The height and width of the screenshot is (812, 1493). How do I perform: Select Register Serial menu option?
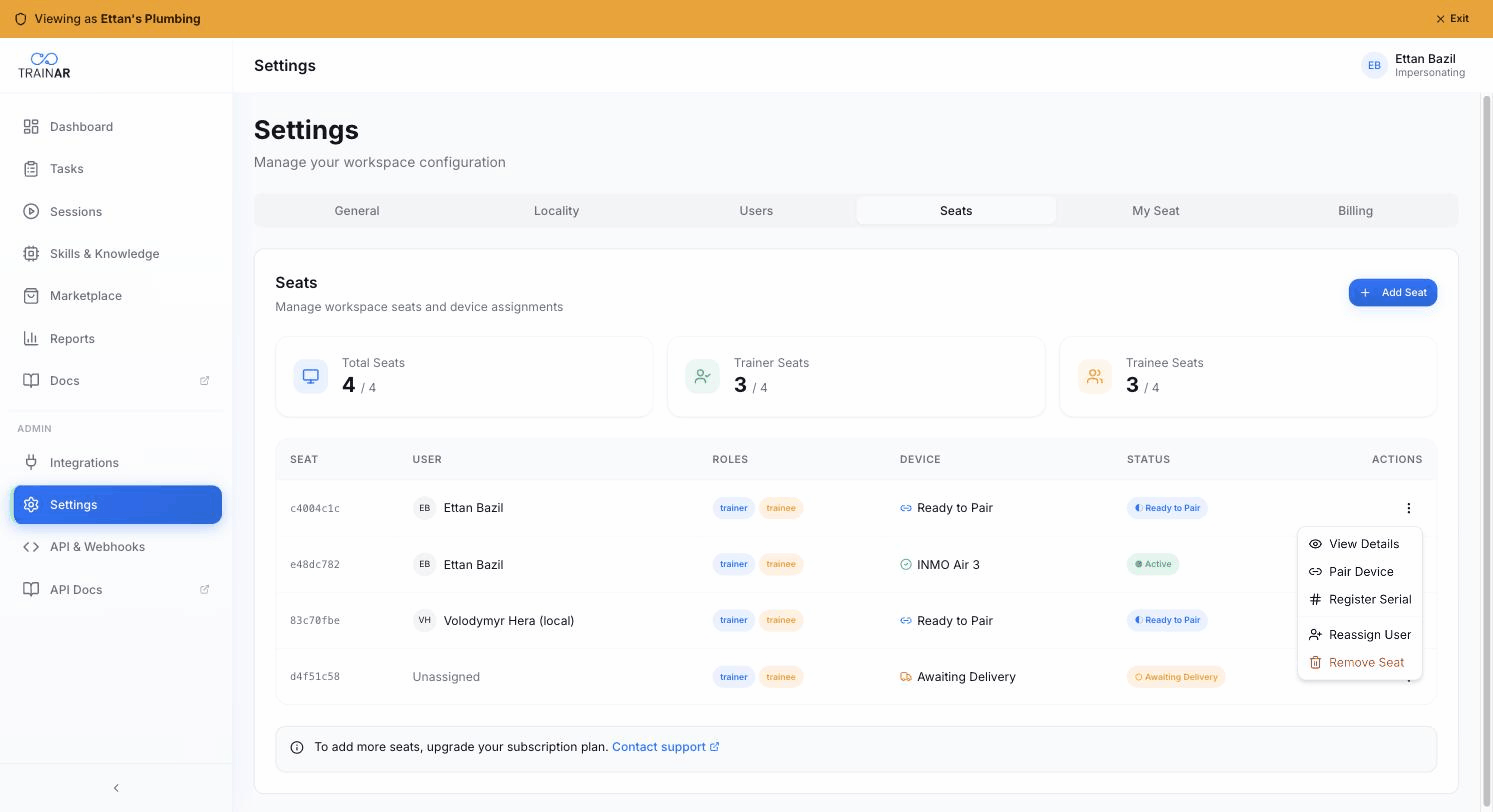click(1360, 600)
